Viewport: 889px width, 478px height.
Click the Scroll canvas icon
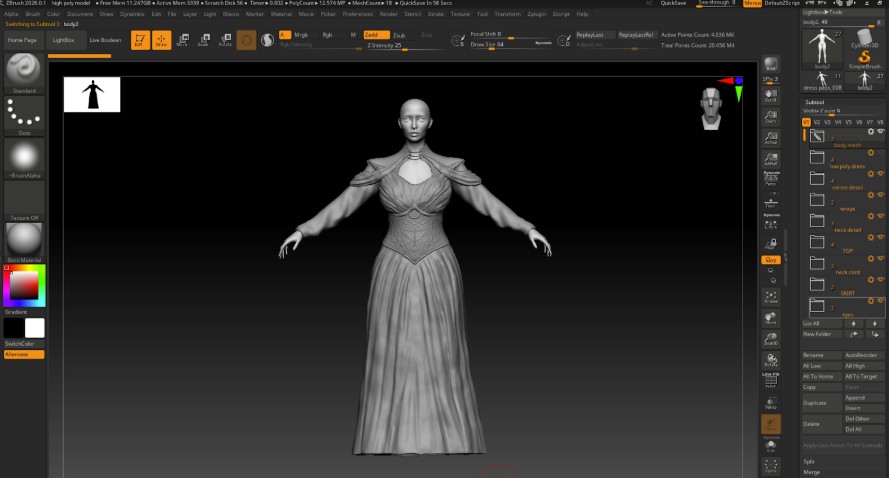pyautogui.click(x=770, y=97)
